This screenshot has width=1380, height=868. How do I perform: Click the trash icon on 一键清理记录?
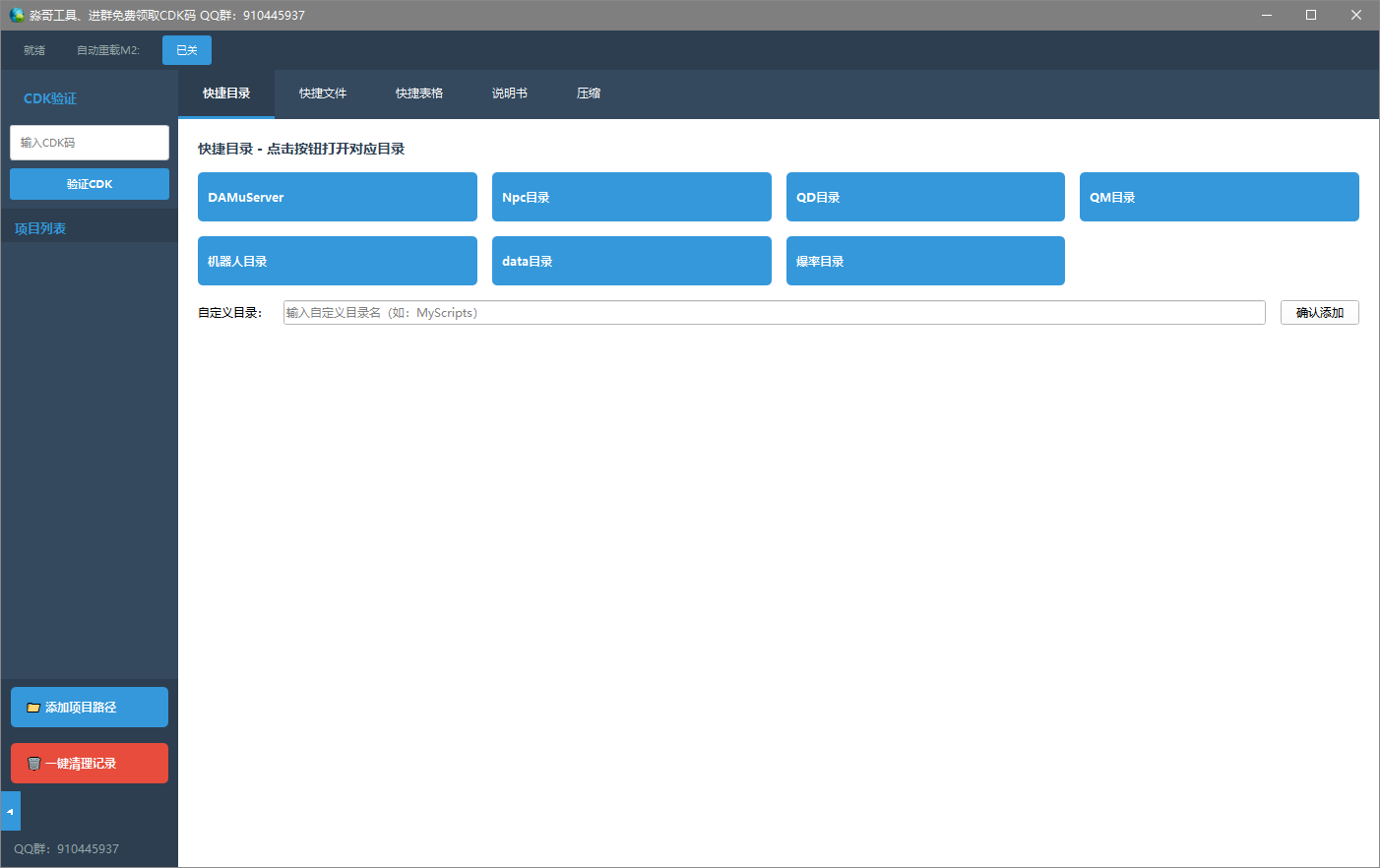pos(33,764)
